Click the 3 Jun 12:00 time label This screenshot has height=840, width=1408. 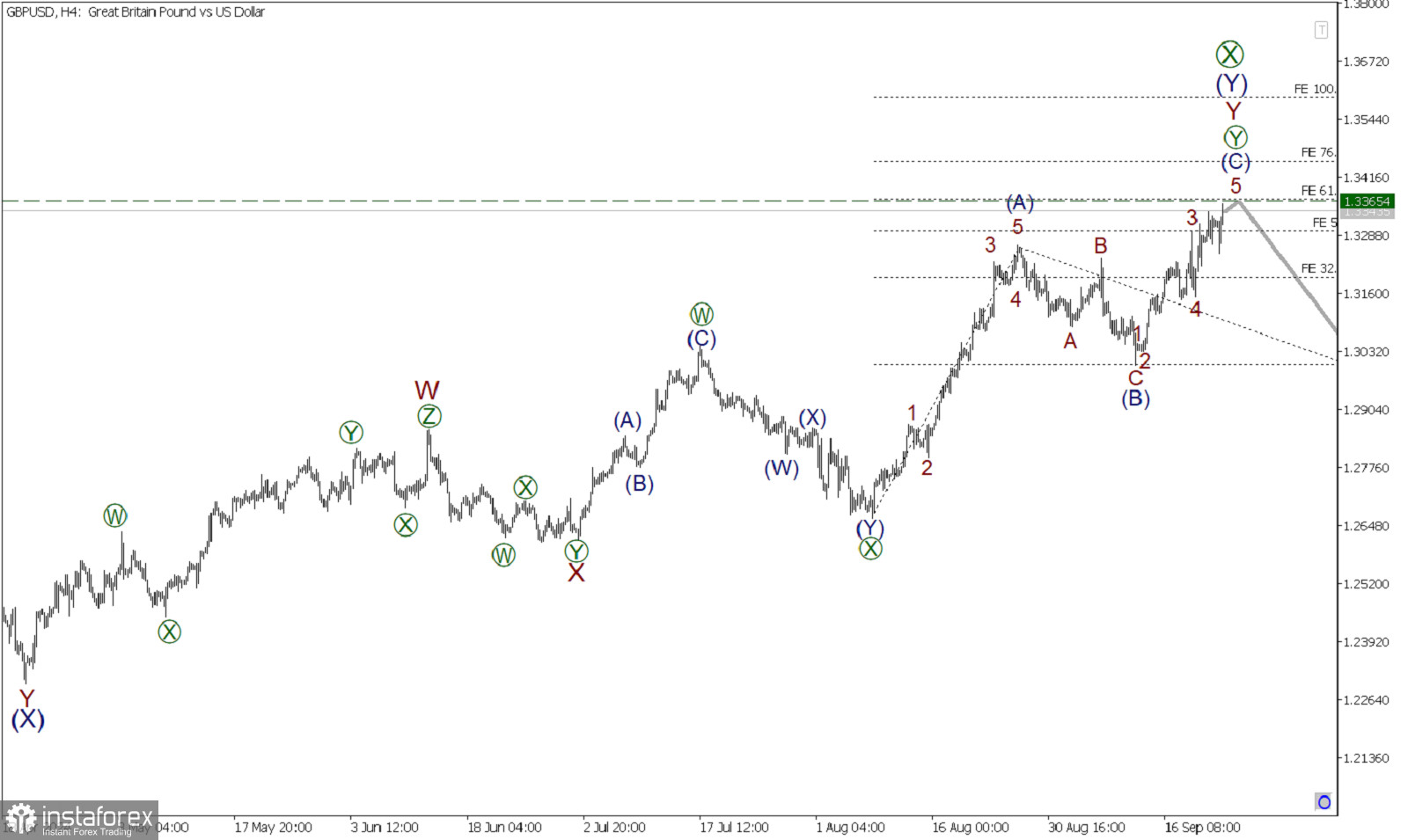(x=385, y=828)
